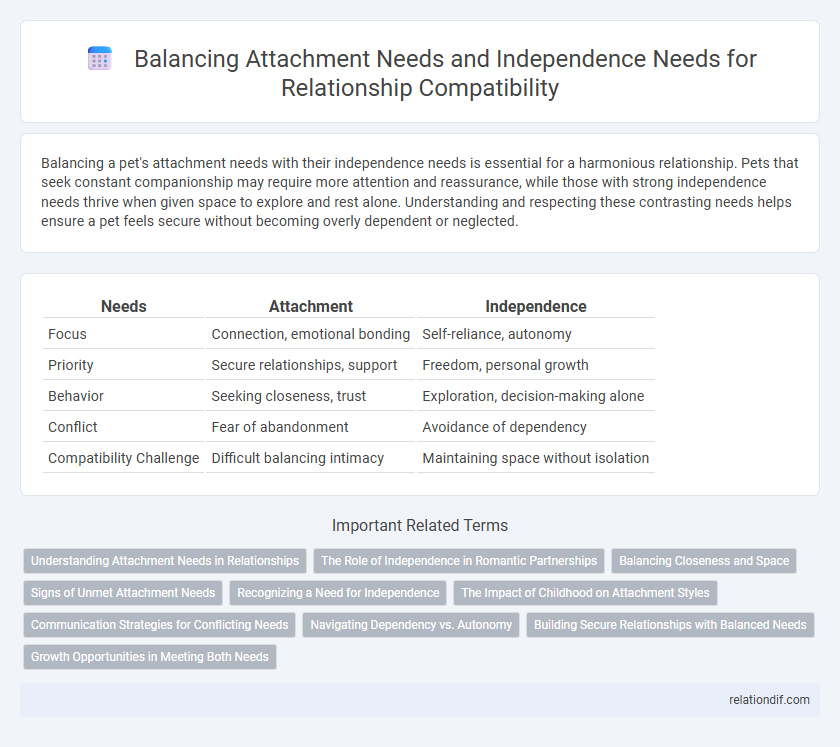Open Understanding Attachment Needs in Relationships tag
This screenshot has height=747, width=840.
click(165, 561)
